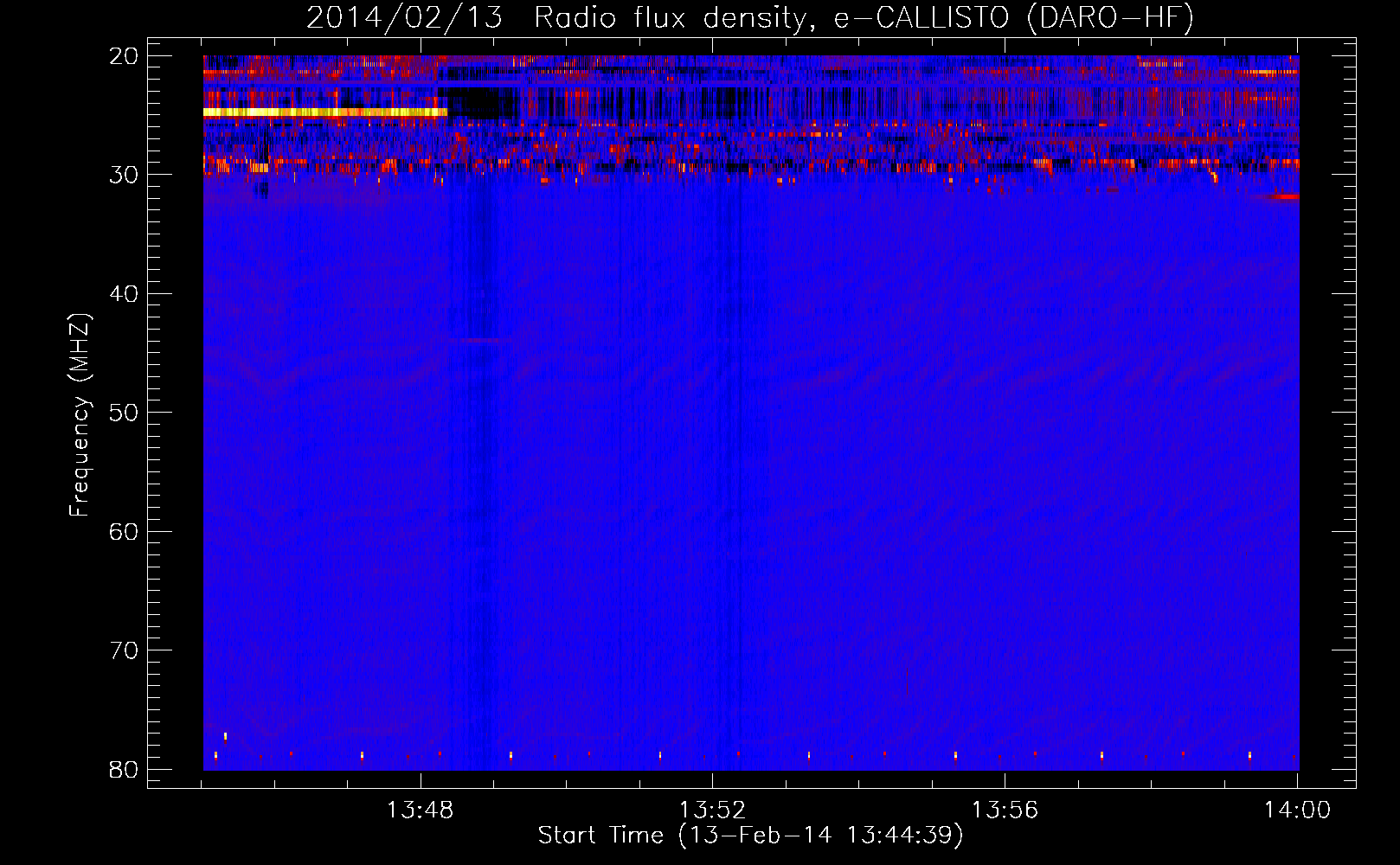Click the 'Start Time (13-Feb-14 13:44:39)' label
The image size is (1400, 865).
750,836
